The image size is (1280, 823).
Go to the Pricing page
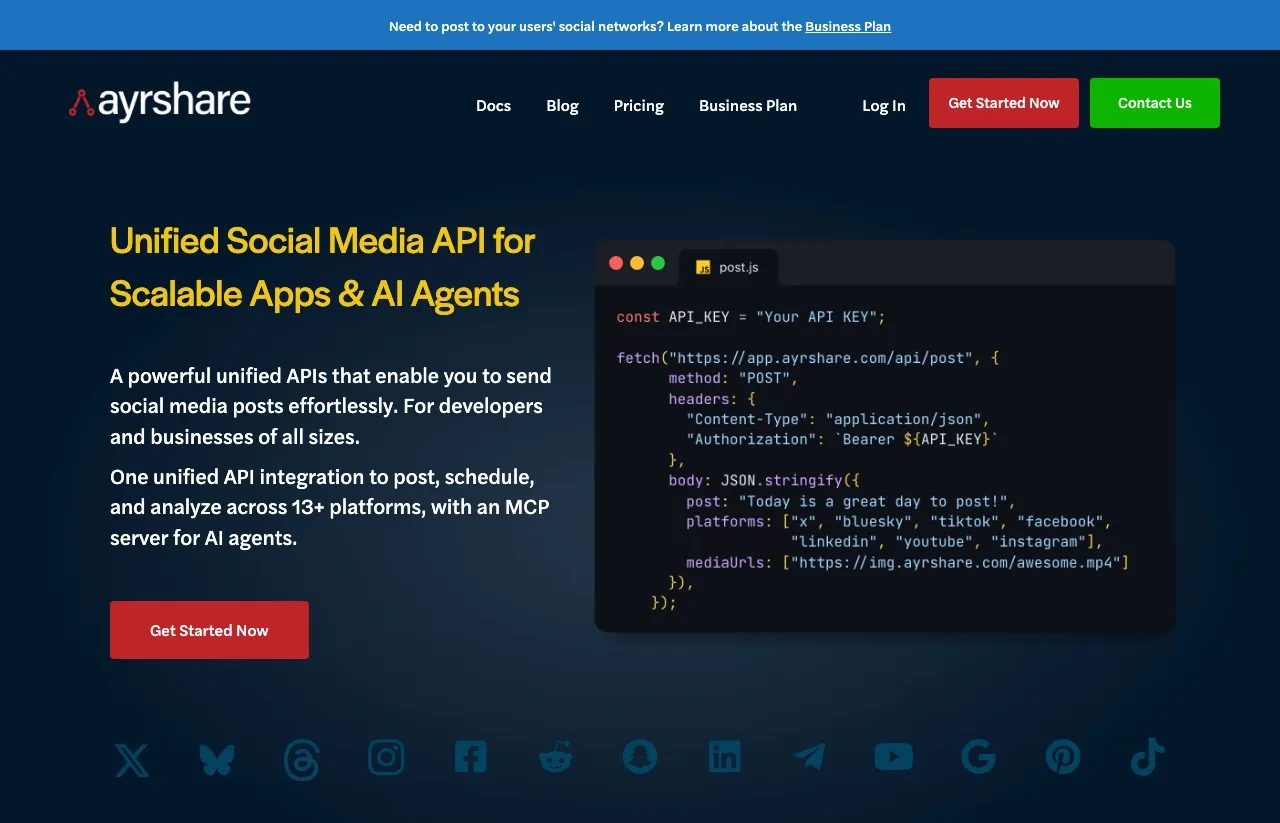coord(639,105)
